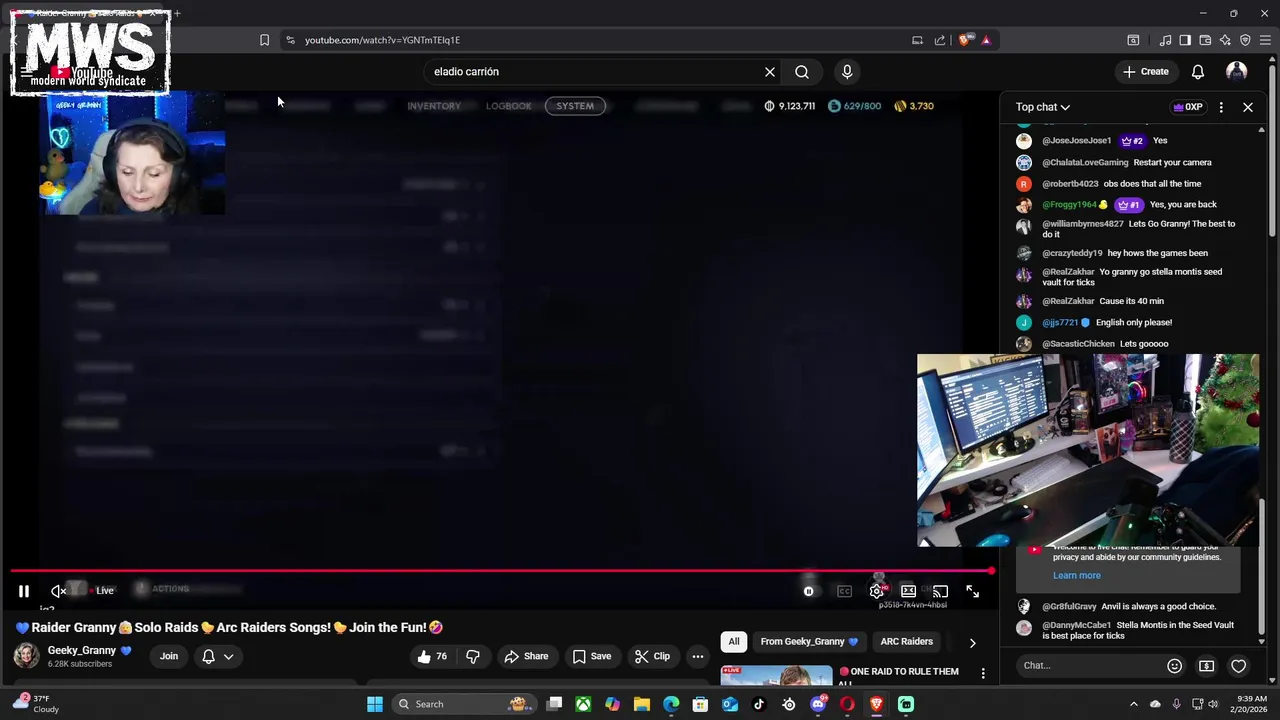
Task: Open Brave Rewards triangle icon
Action: (x=986, y=40)
